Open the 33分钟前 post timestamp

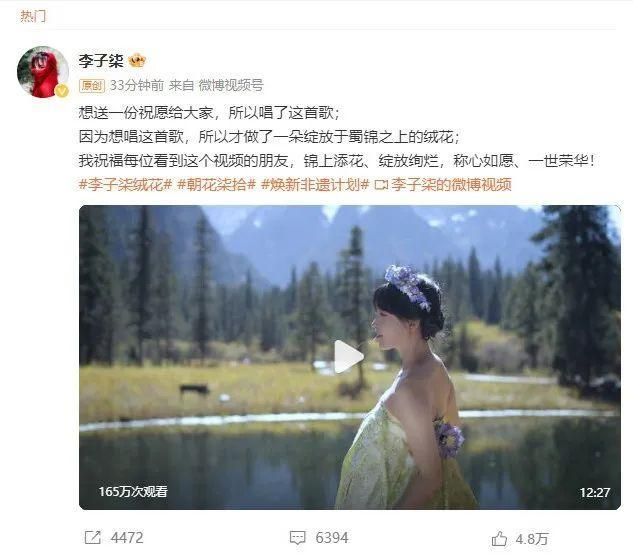coord(137,85)
